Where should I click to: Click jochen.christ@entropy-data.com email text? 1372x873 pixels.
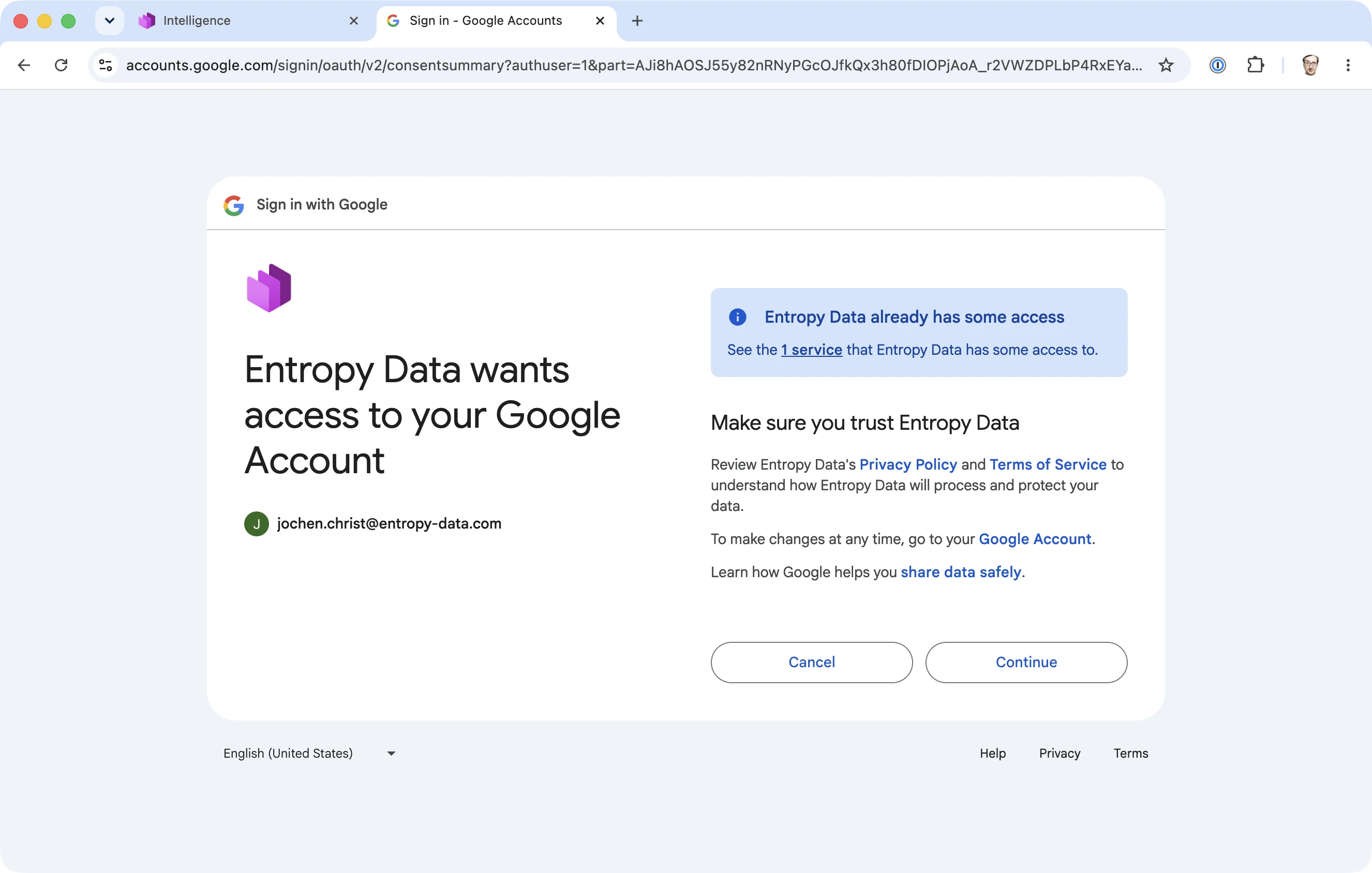pos(389,524)
